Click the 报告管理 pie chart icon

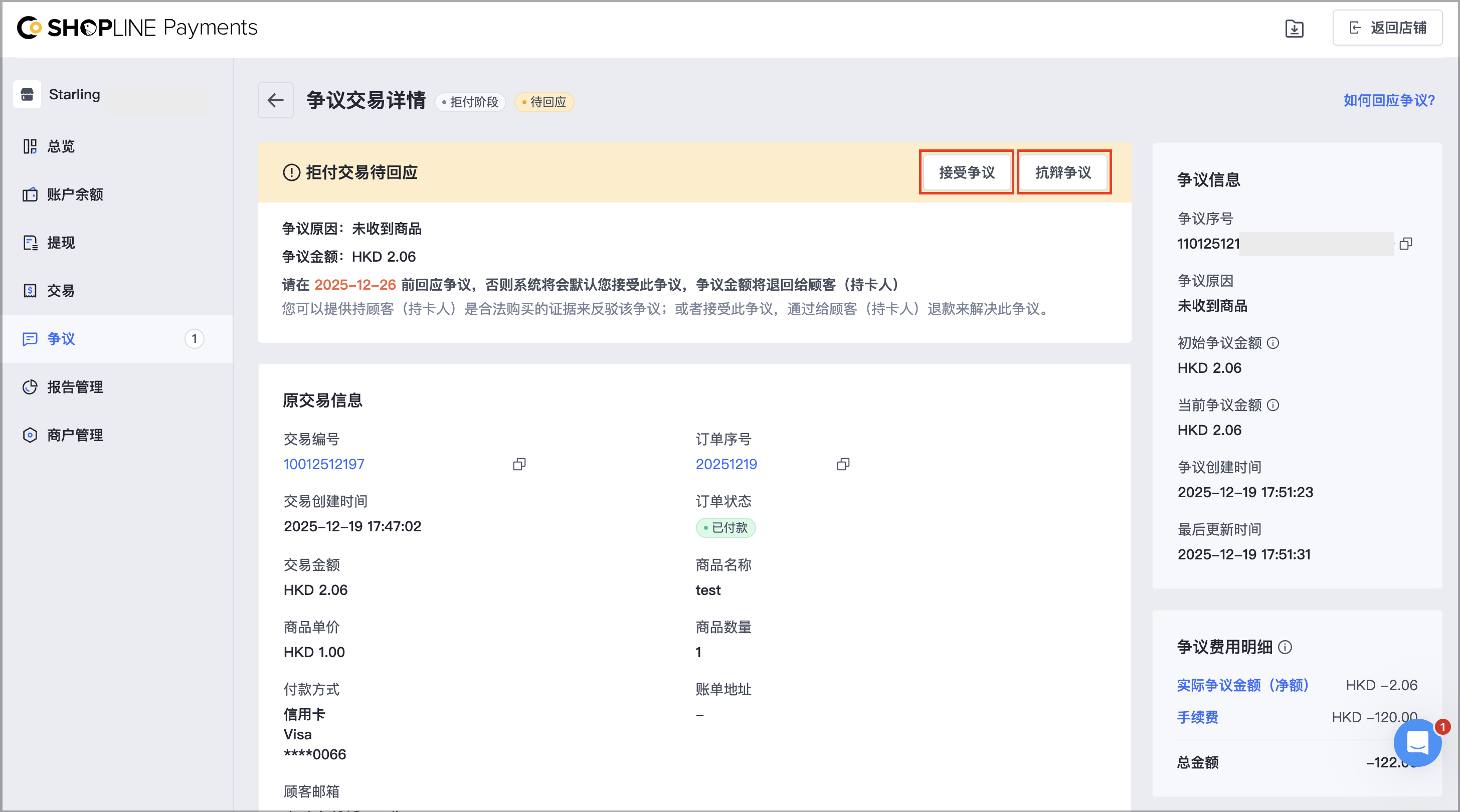30,387
